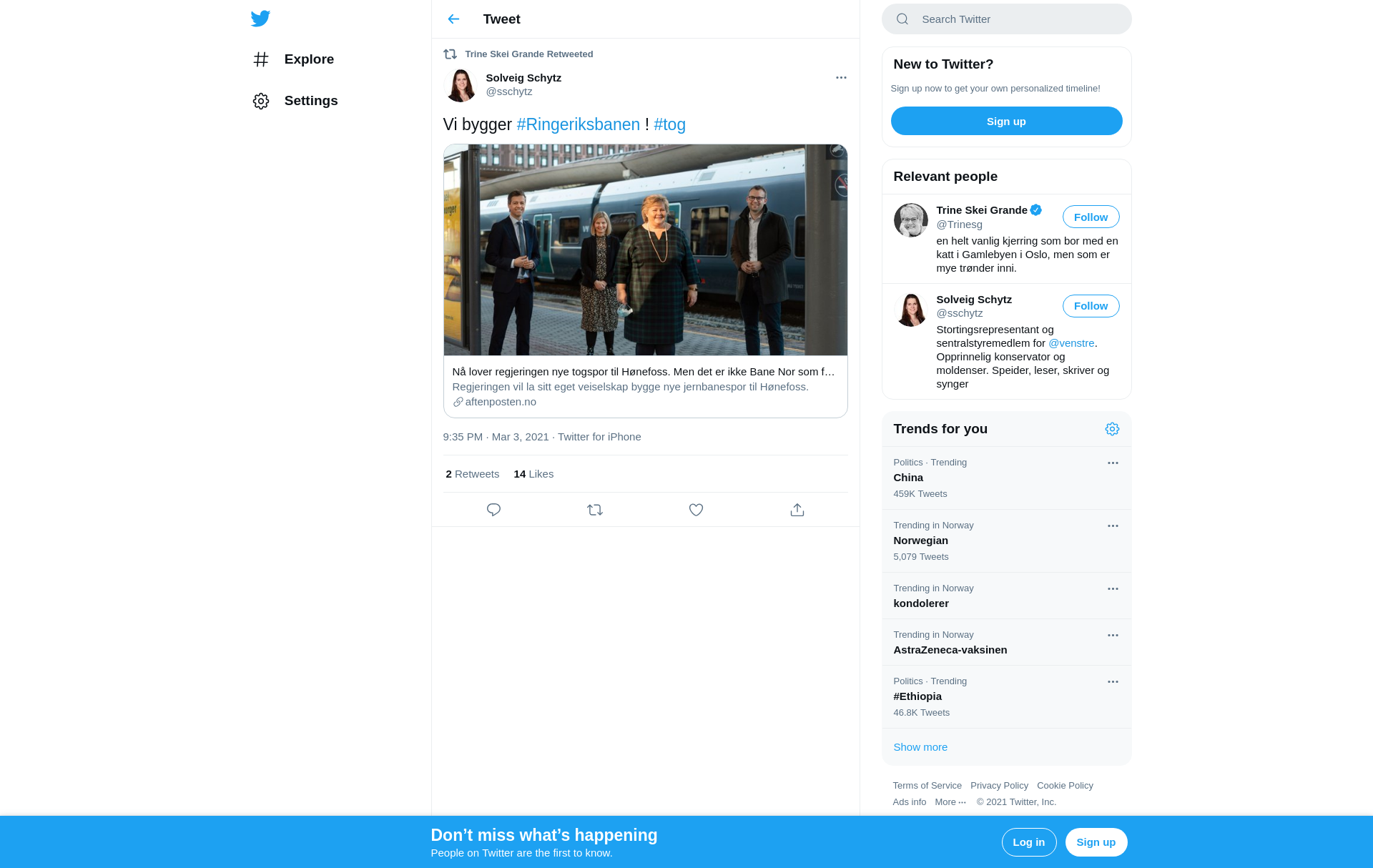This screenshot has width=1373, height=868.
Task: Follow Trine Skei Grande
Action: point(1091,217)
